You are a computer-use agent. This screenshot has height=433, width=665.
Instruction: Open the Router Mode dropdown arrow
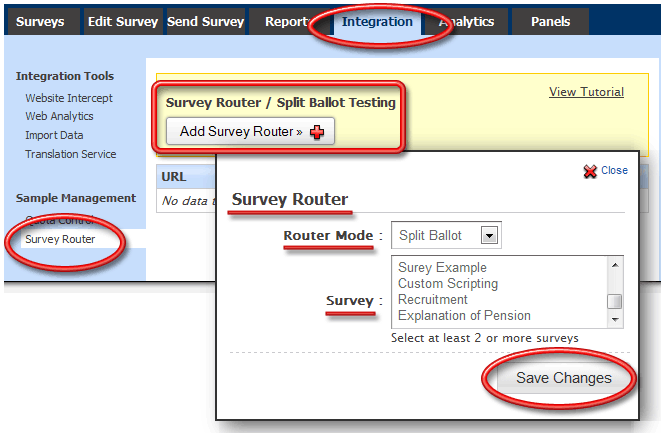[489, 235]
